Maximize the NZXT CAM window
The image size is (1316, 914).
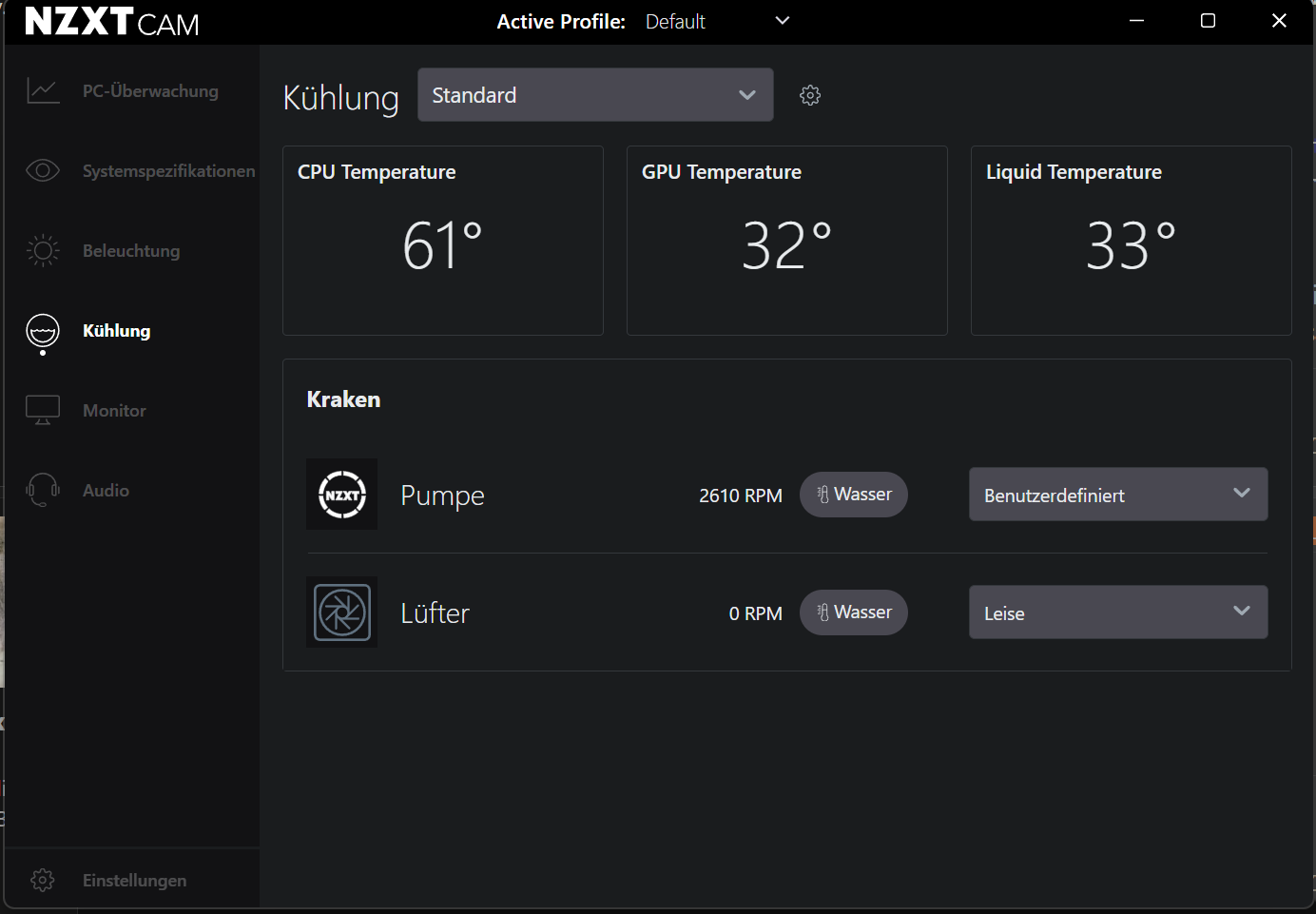click(1208, 21)
